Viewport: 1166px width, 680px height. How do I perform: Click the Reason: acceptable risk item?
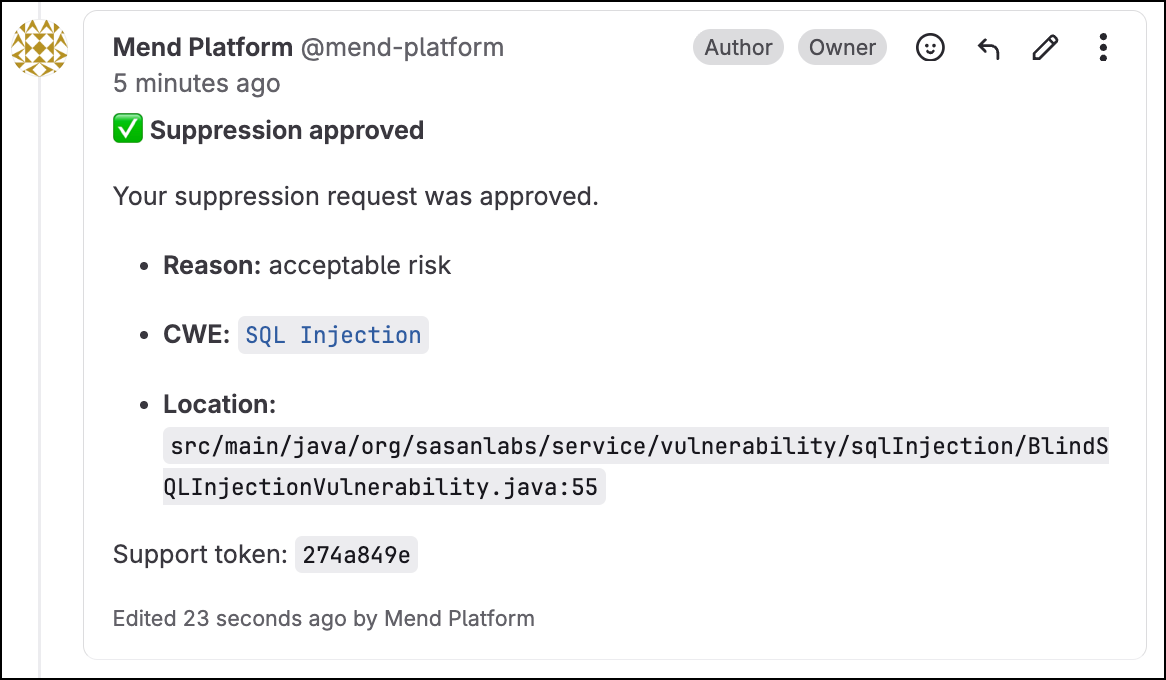click(307, 266)
